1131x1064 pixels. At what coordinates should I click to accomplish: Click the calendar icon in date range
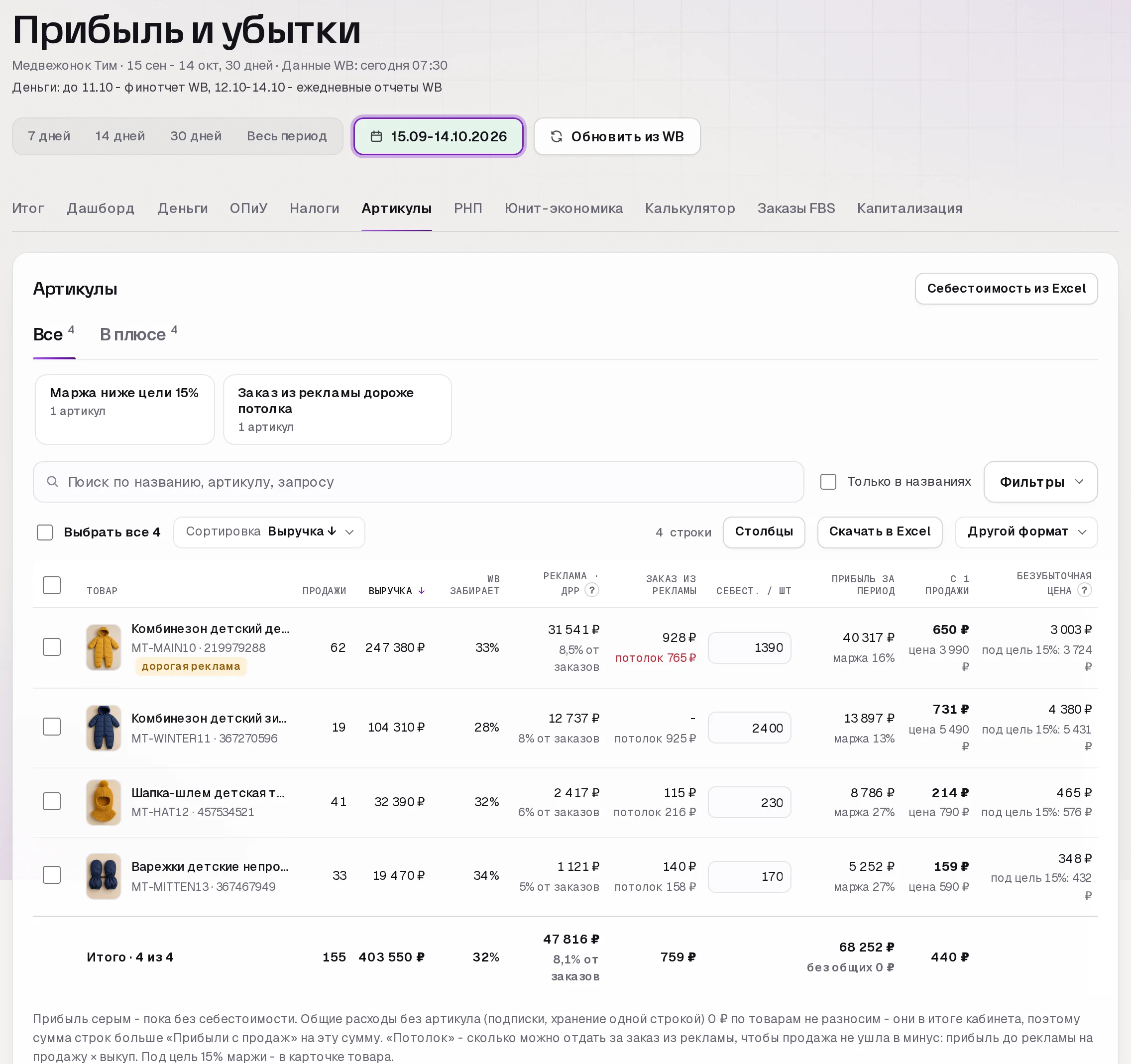376,136
